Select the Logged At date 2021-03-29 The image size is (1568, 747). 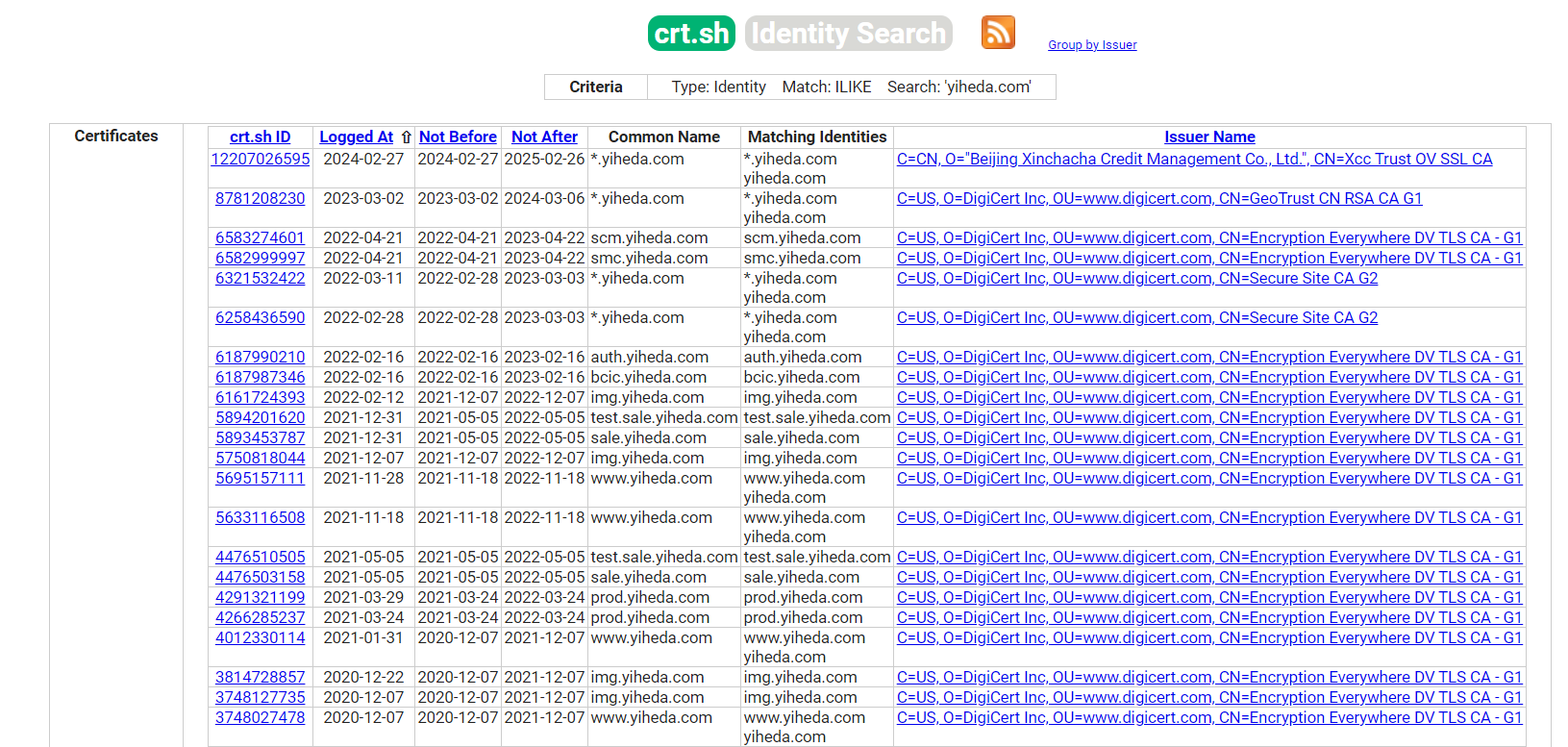(363, 598)
